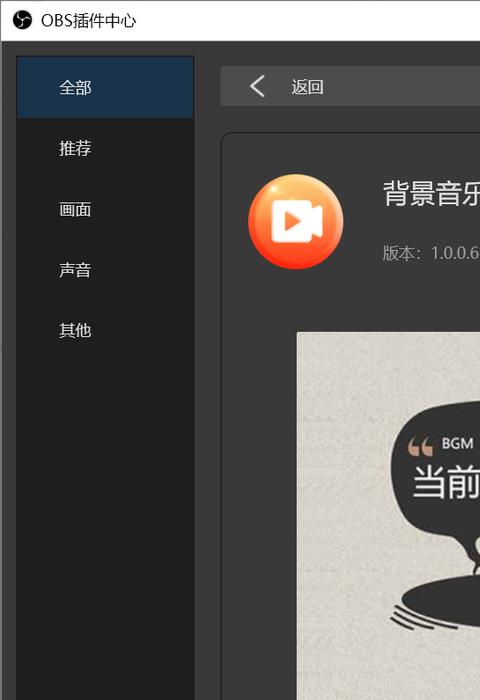480x700 pixels.
Task: Select the 全部 category tab
Action: point(105,88)
